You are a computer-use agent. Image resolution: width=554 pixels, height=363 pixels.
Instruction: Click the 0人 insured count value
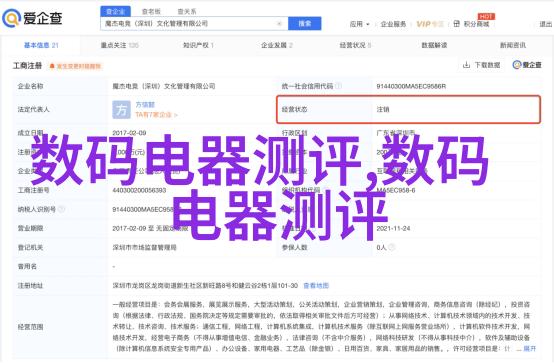(381, 247)
